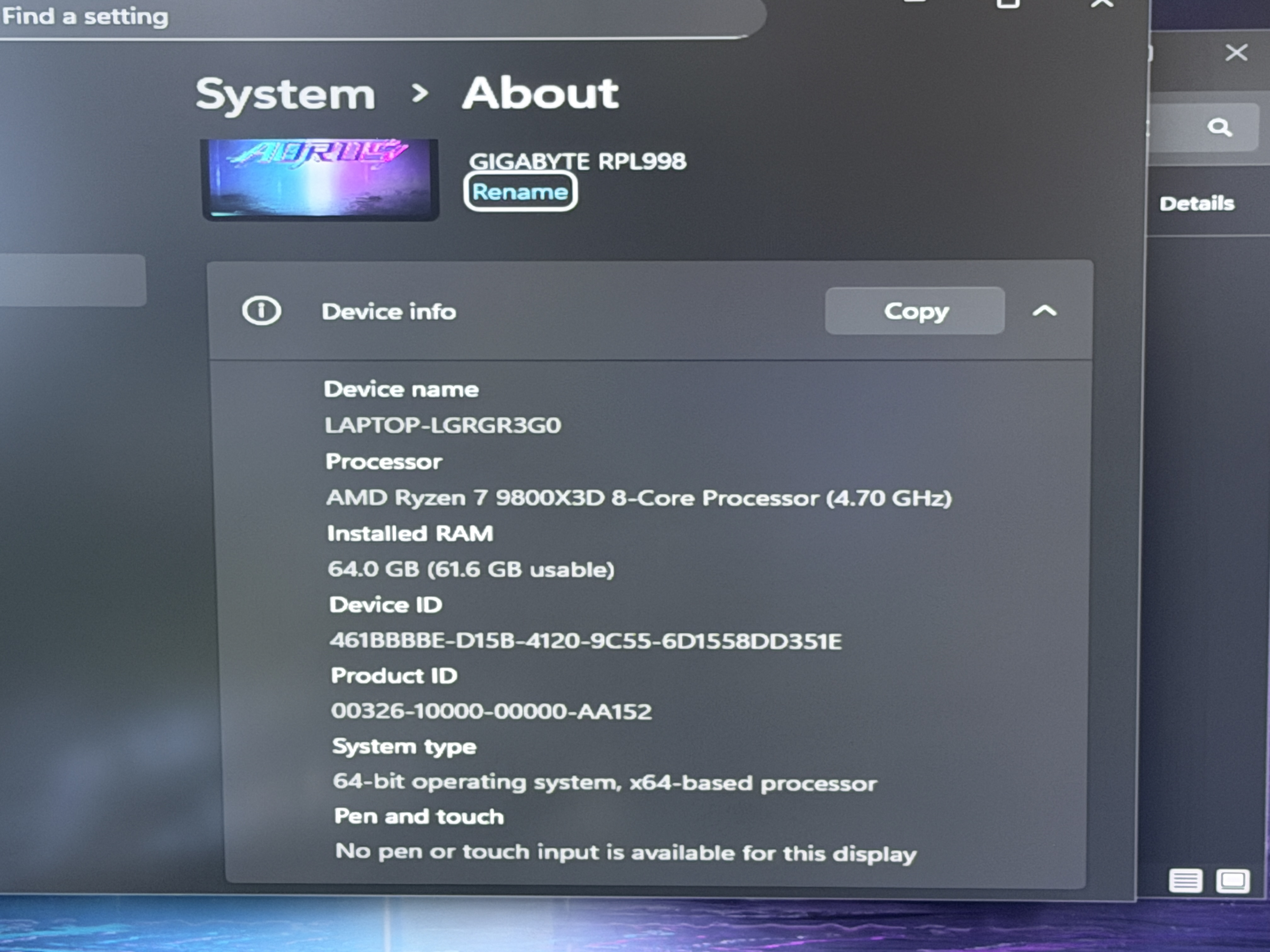Select the AMD Ryzen 7 9800X3D processor text
Viewport: 1270px width, 952px height.
(x=638, y=497)
